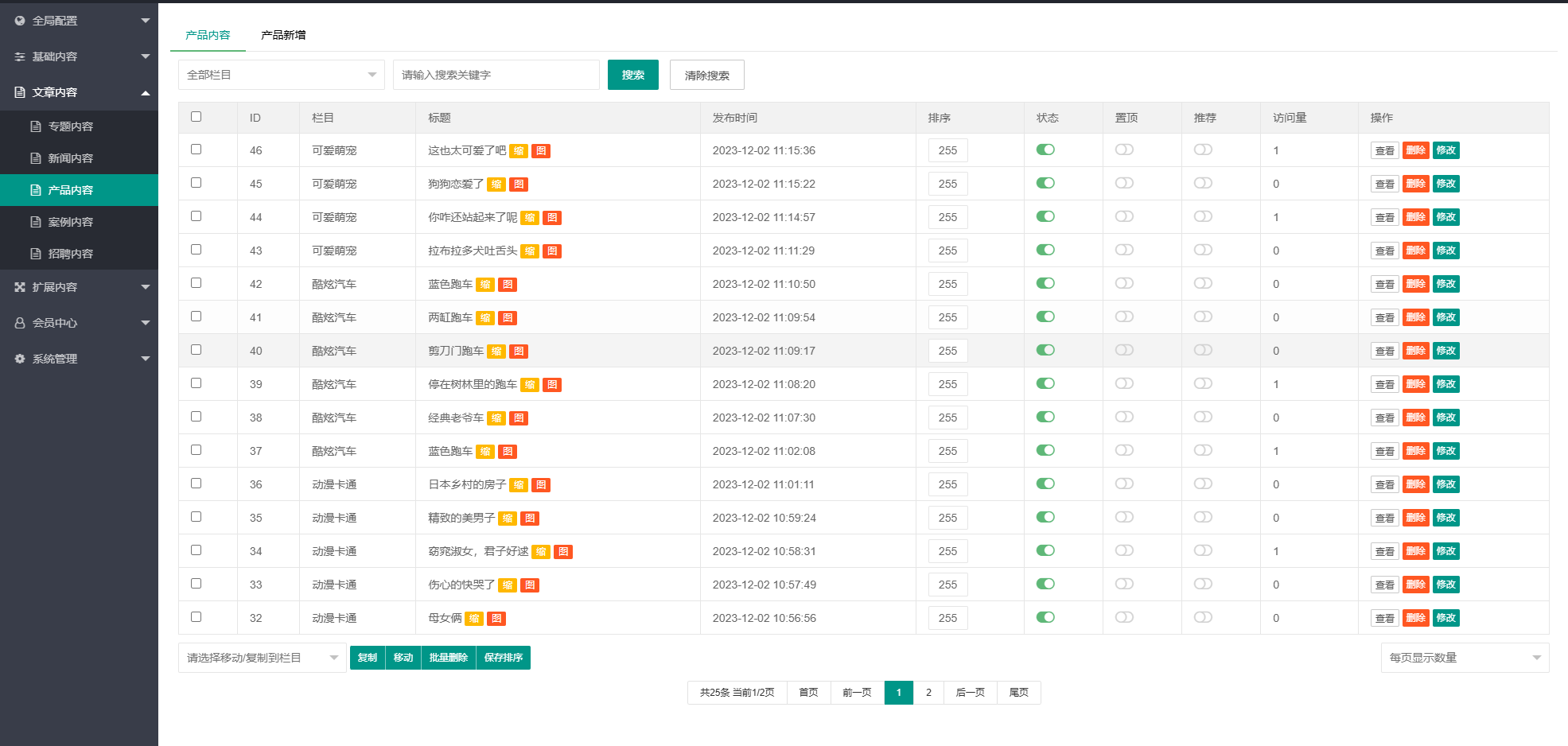Viewport: 1568px width, 746px height.
Task: Click the puzzle icon beside 扩展内容
Action: coord(20,287)
